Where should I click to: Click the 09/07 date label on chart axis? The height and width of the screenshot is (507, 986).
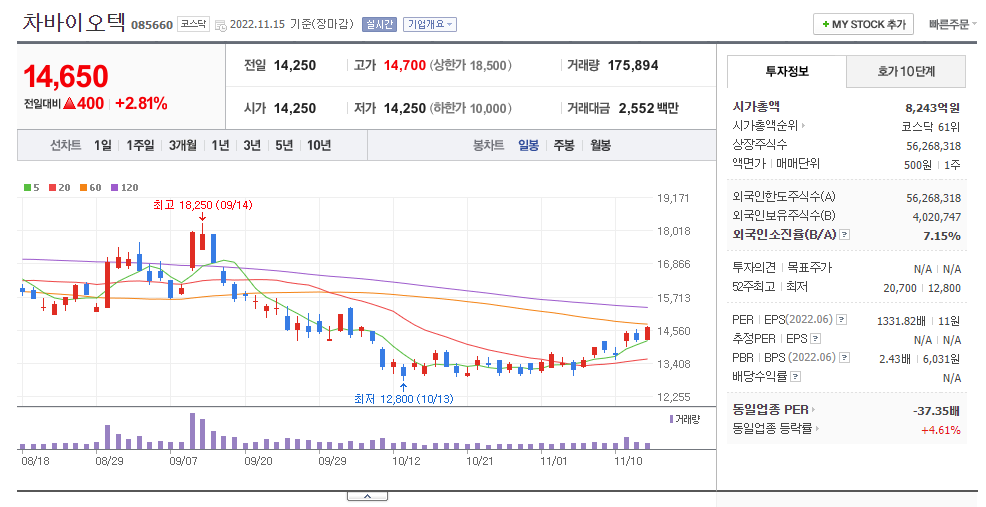coord(183,461)
